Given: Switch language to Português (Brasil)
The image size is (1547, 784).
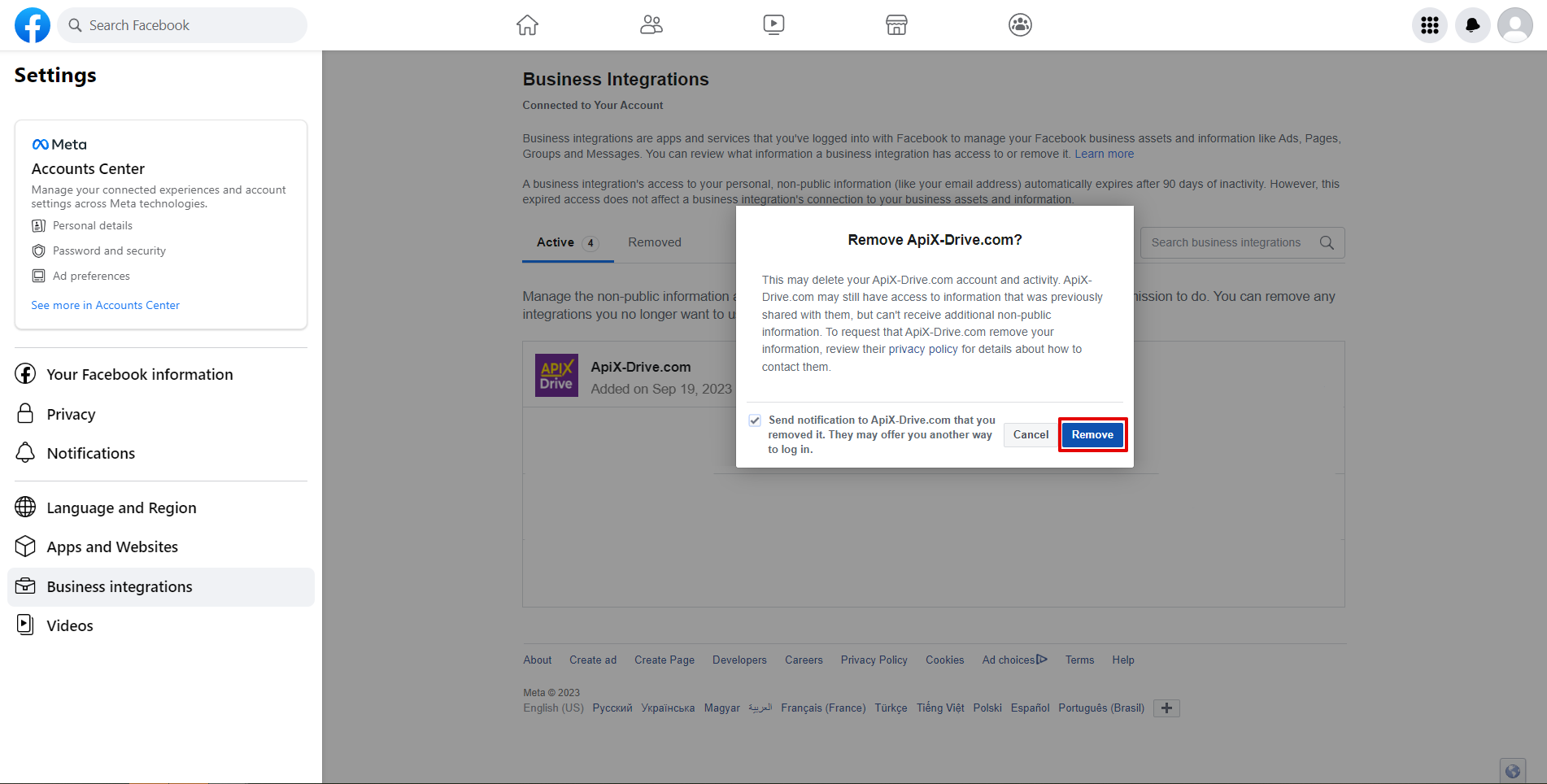Looking at the screenshot, I should (x=1101, y=708).
